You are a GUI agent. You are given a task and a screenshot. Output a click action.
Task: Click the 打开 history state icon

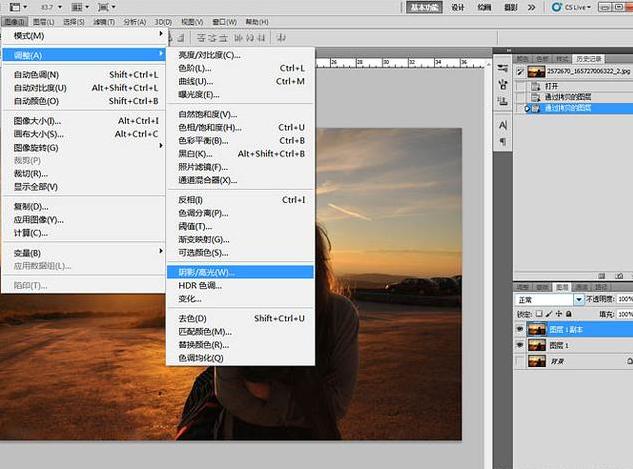pos(536,86)
